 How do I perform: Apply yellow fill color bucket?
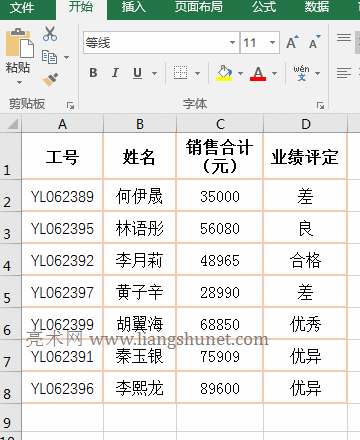pyautogui.click(x=224, y=73)
